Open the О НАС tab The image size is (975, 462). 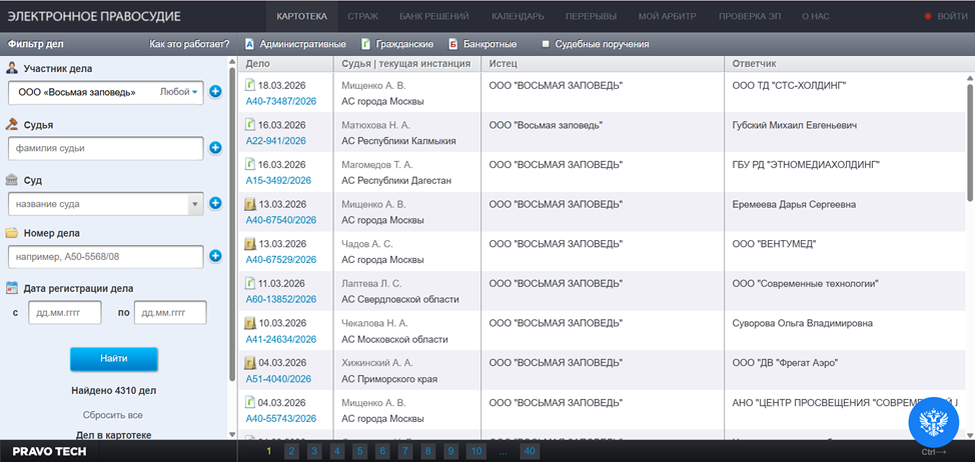pyautogui.click(x=815, y=16)
